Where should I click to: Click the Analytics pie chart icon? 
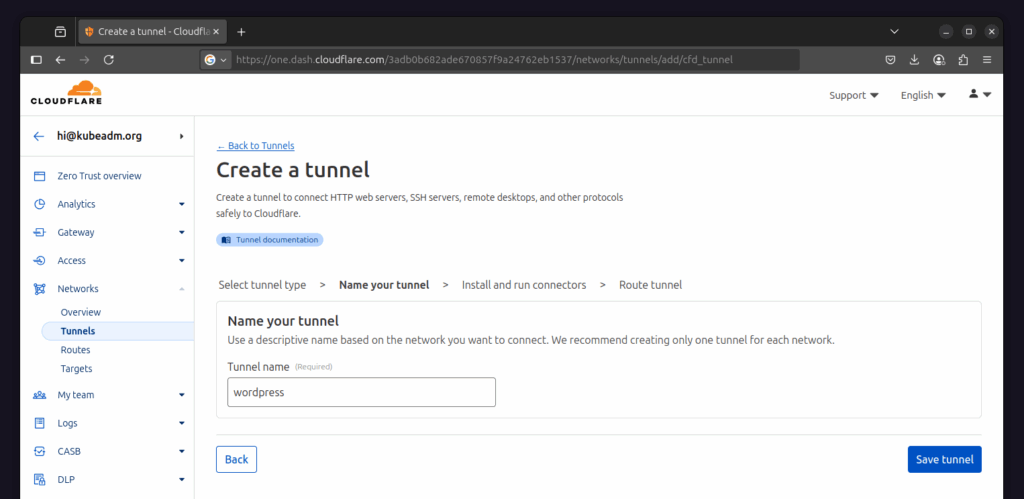coord(39,204)
